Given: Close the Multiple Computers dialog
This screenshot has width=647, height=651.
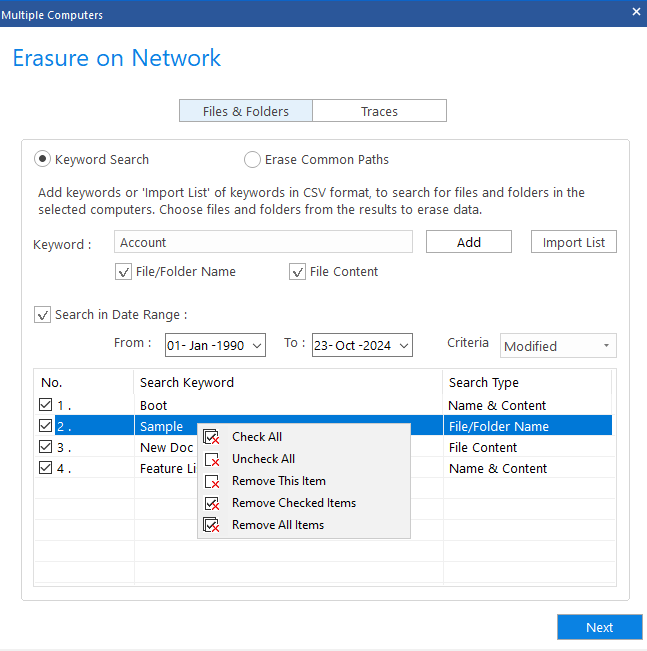Looking at the screenshot, I should pos(636,12).
